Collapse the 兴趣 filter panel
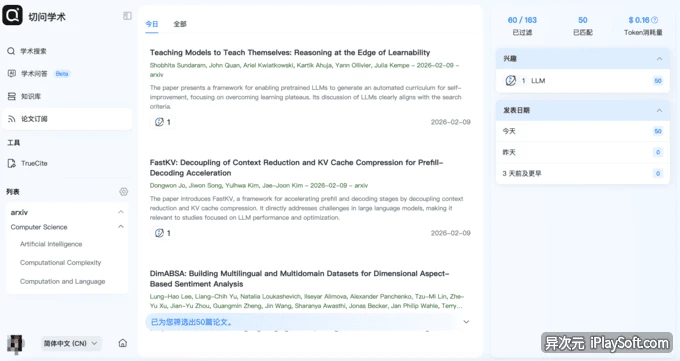Image resolution: width=680 pixels, height=361 pixels. [x=659, y=59]
